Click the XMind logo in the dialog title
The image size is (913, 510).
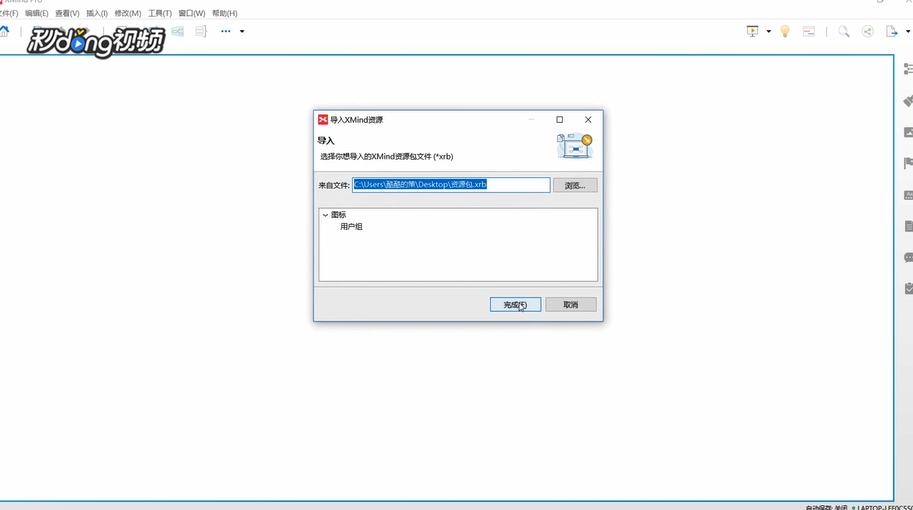click(323, 119)
